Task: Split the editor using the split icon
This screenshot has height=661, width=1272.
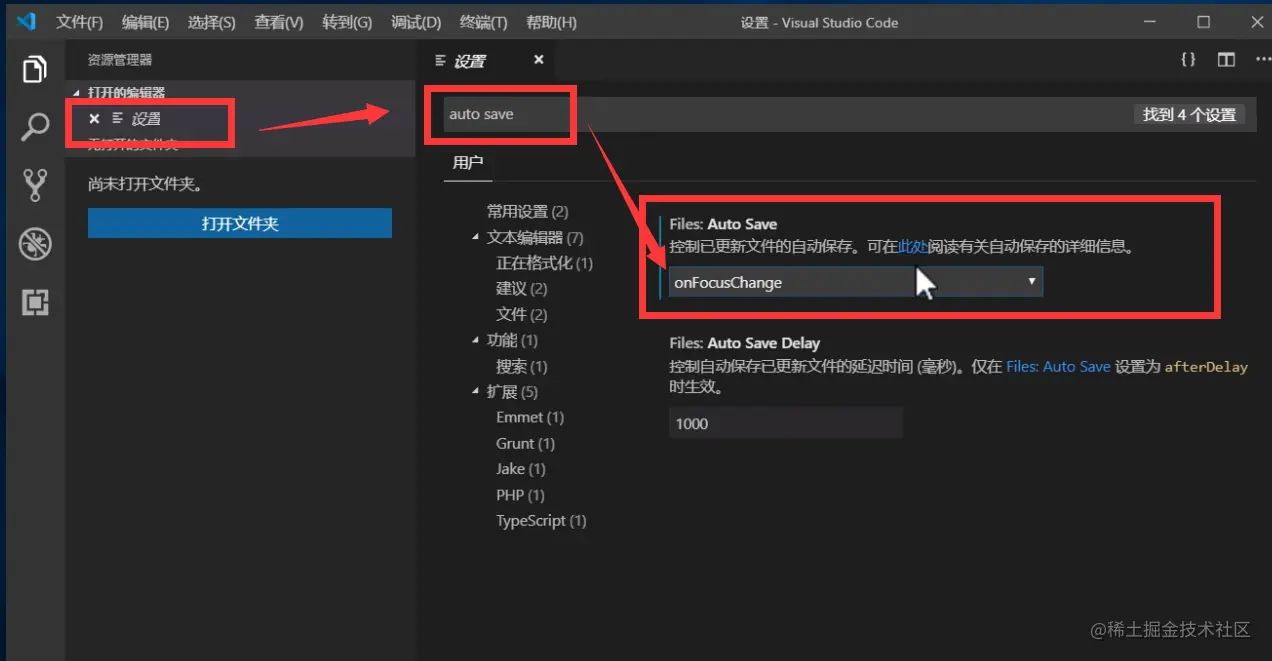Action: coord(1226,59)
